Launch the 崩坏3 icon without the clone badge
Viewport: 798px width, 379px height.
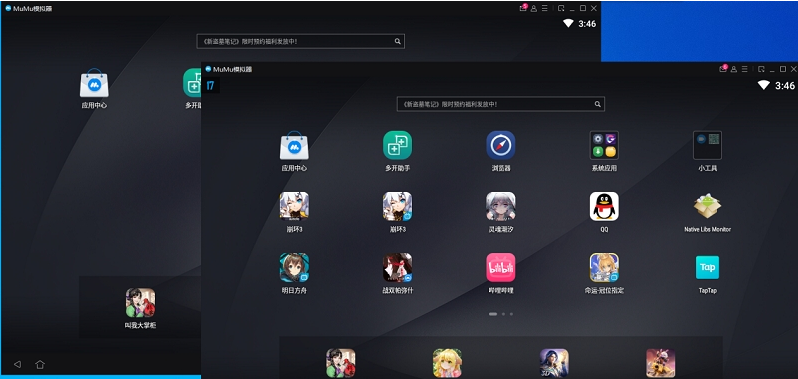(x=294, y=206)
